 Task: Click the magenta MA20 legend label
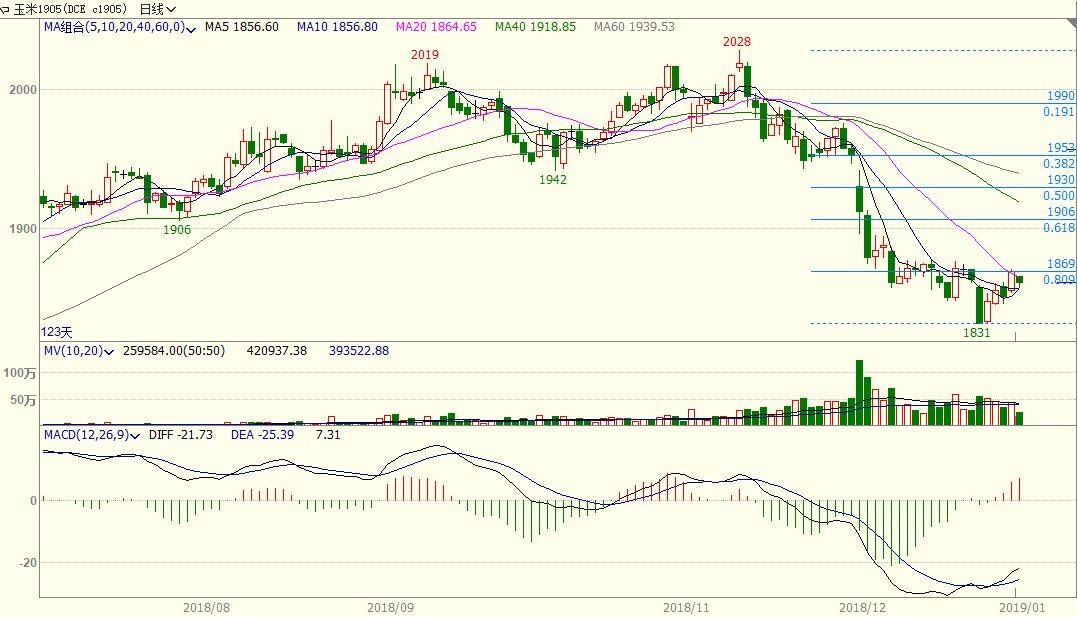click(x=436, y=27)
